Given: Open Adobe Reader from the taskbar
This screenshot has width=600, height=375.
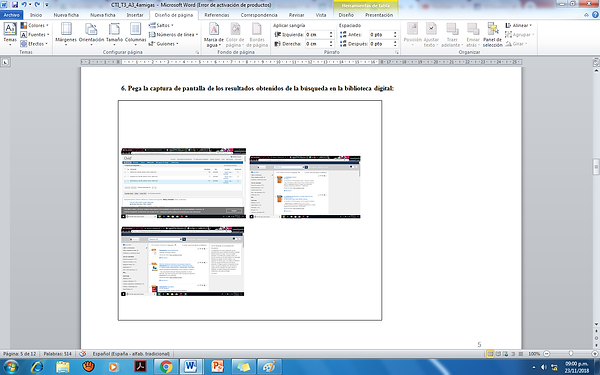Looking at the screenshot, I should coord(140,367).
